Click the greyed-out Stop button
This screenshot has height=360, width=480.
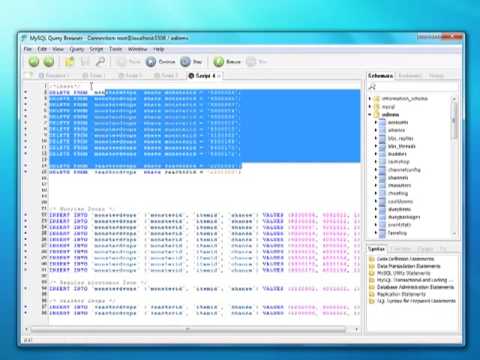[x=257, y=62]
